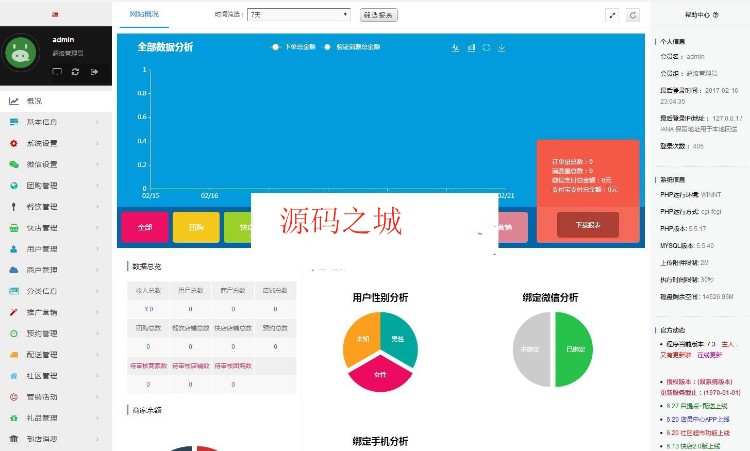Expand 配送管理 using its chevron
The image size is (750, 451).
(97, 354)
